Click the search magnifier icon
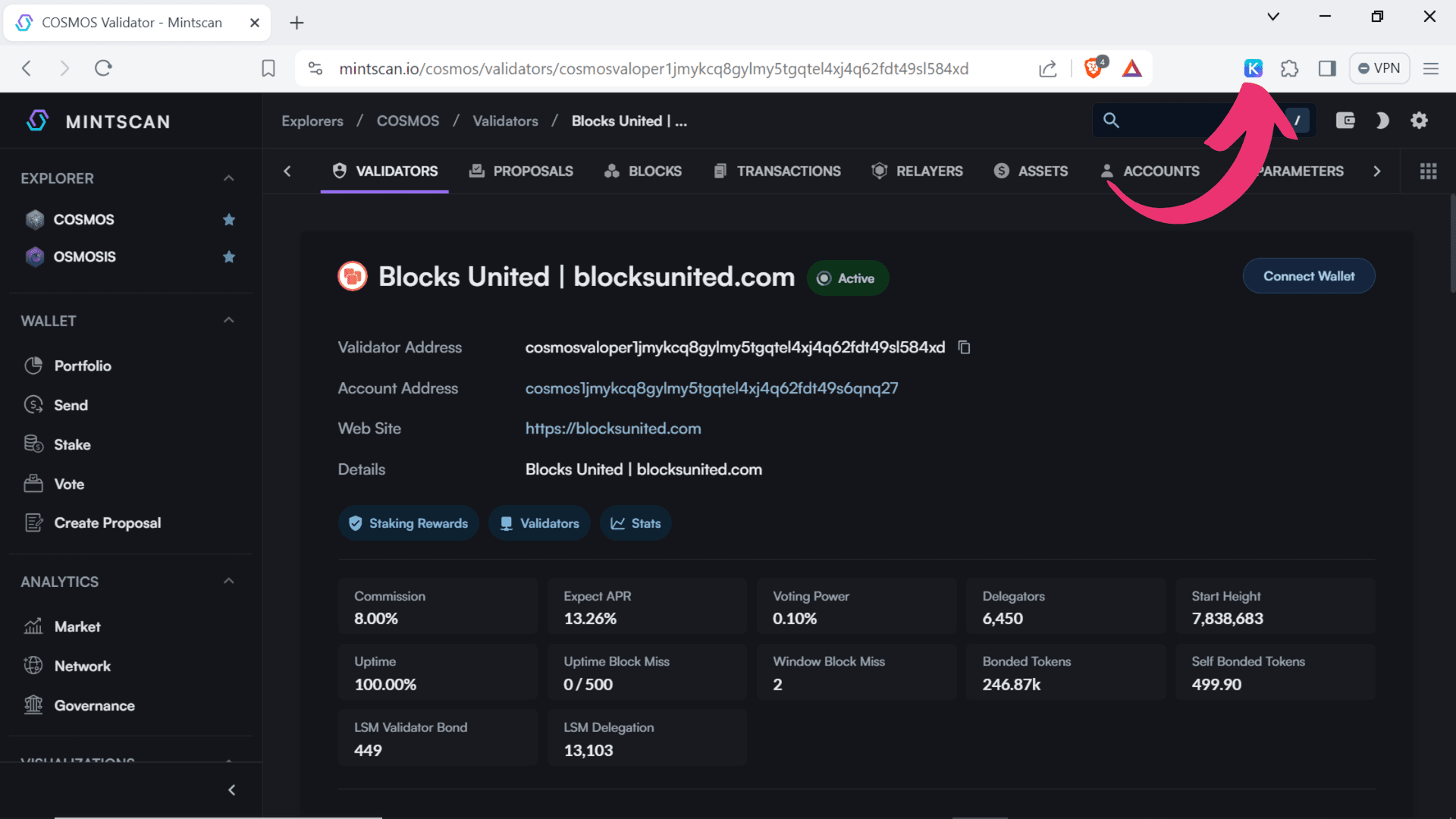 (1111, 120)
